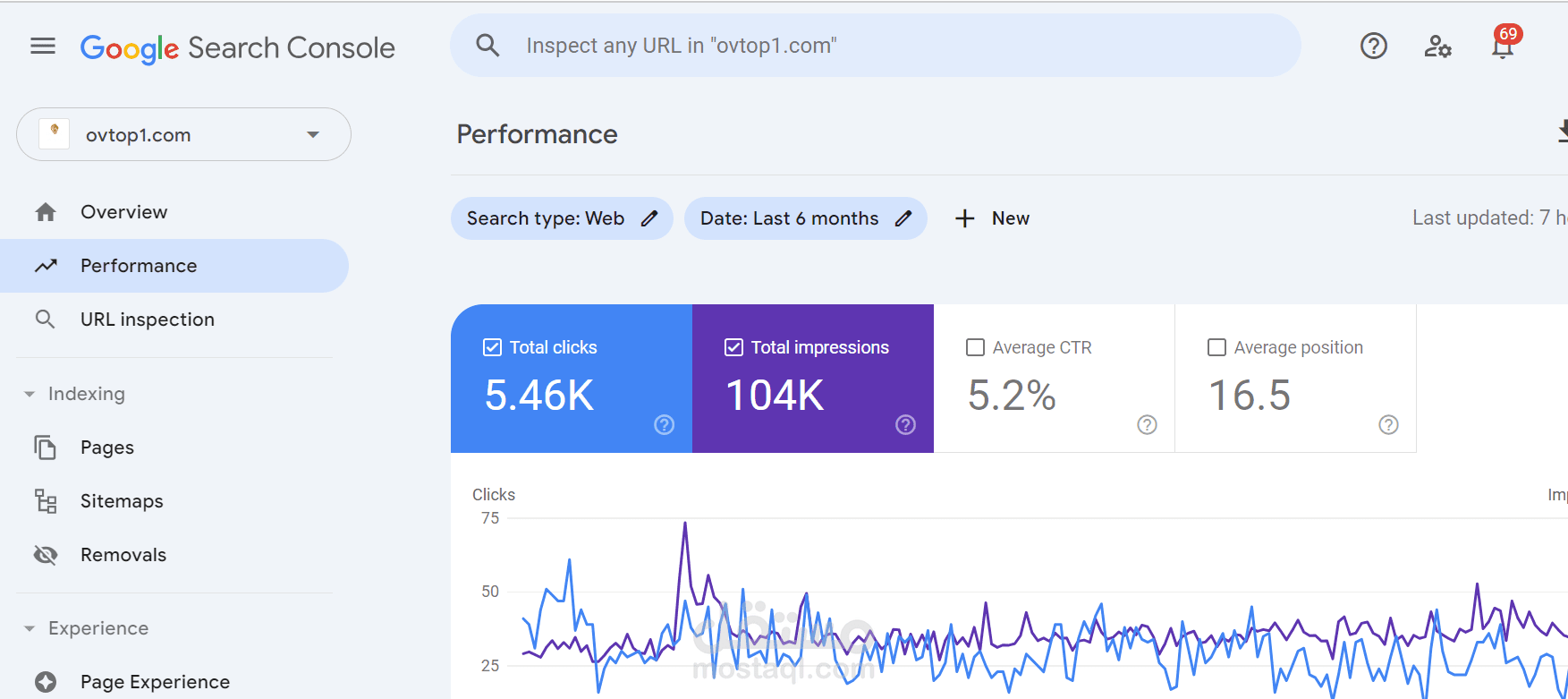Viewport: 1568px width, 699px height.
Task: Click the search magnifier icon in URL bar
Action: click(487, 45)
